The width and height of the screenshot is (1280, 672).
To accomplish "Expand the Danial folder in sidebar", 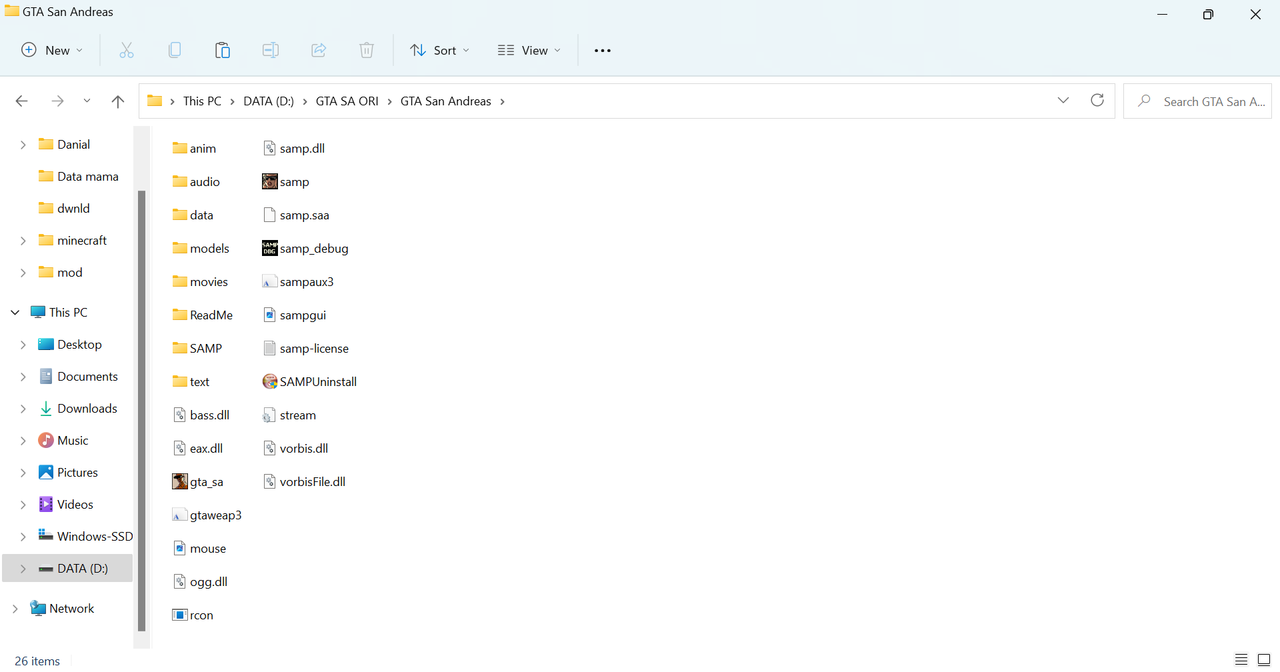I will click(x=23, y=144).
